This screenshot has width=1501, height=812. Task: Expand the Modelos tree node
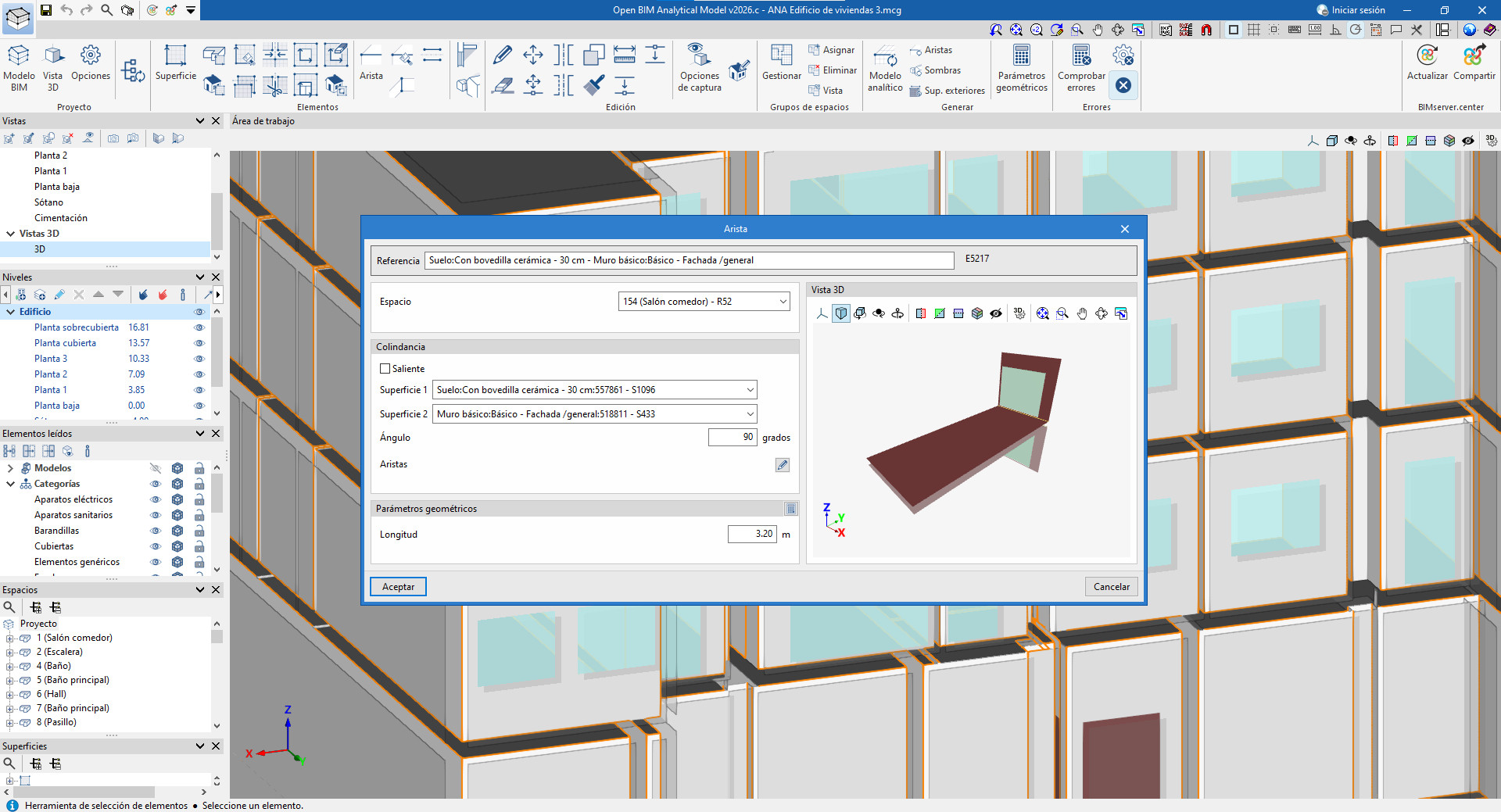[x=10, y=468]
